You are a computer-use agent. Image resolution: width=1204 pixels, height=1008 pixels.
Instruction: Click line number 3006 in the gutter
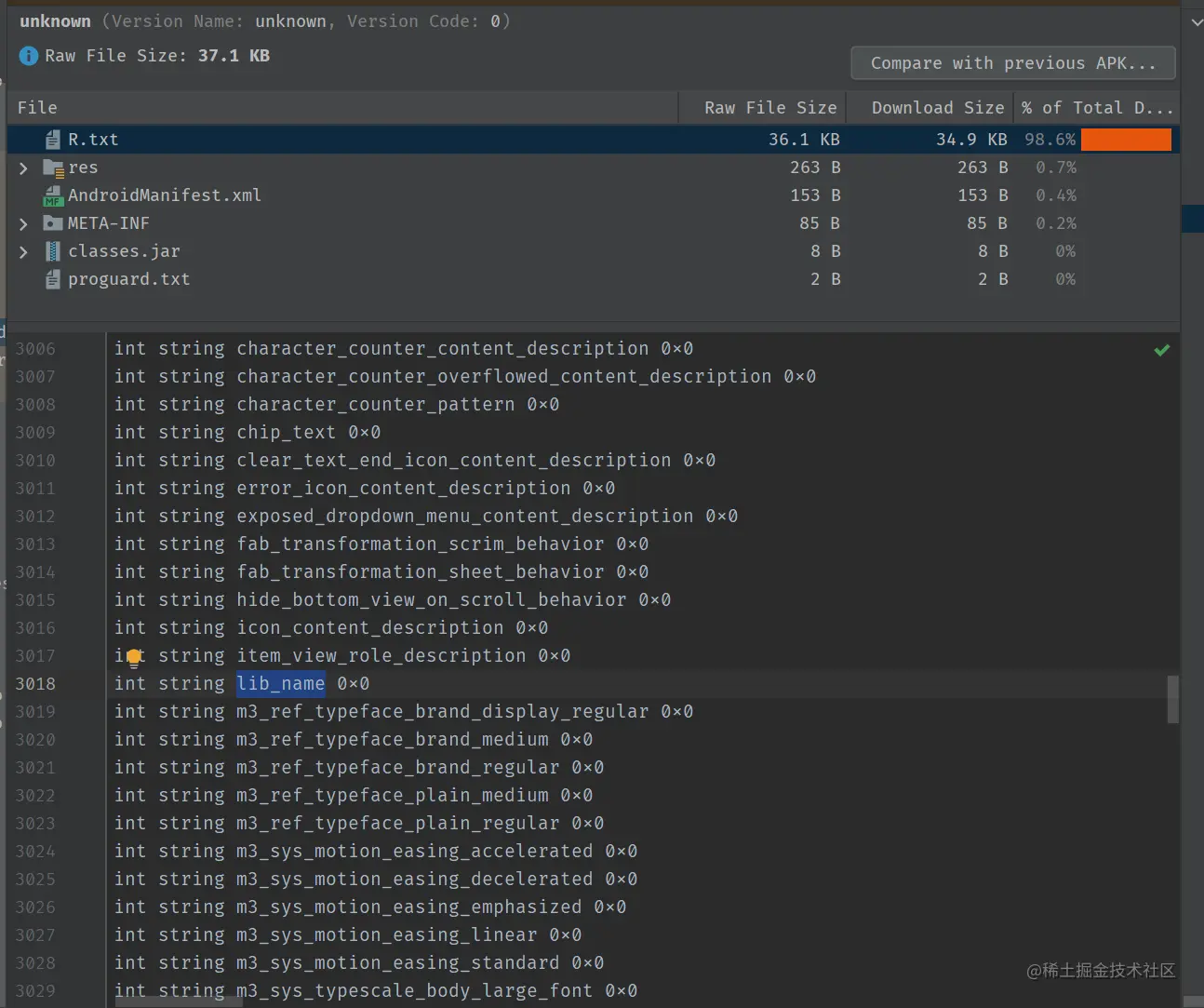35,349
